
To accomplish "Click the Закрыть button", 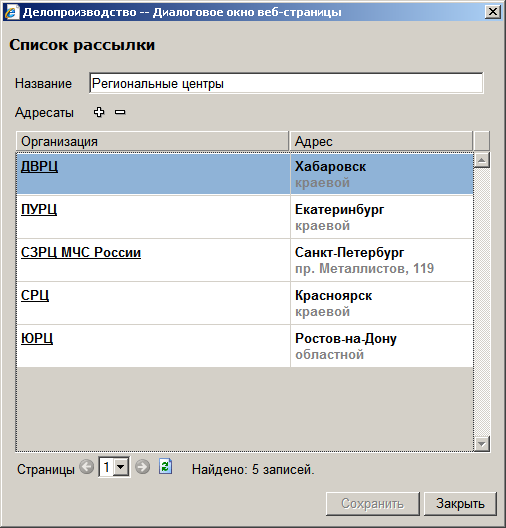I will 460,504.
